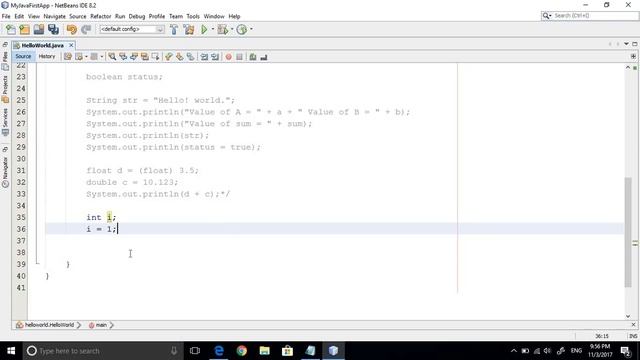Click the Clean and Build Project icon
640x360 pixels.
tap(189, 29)
